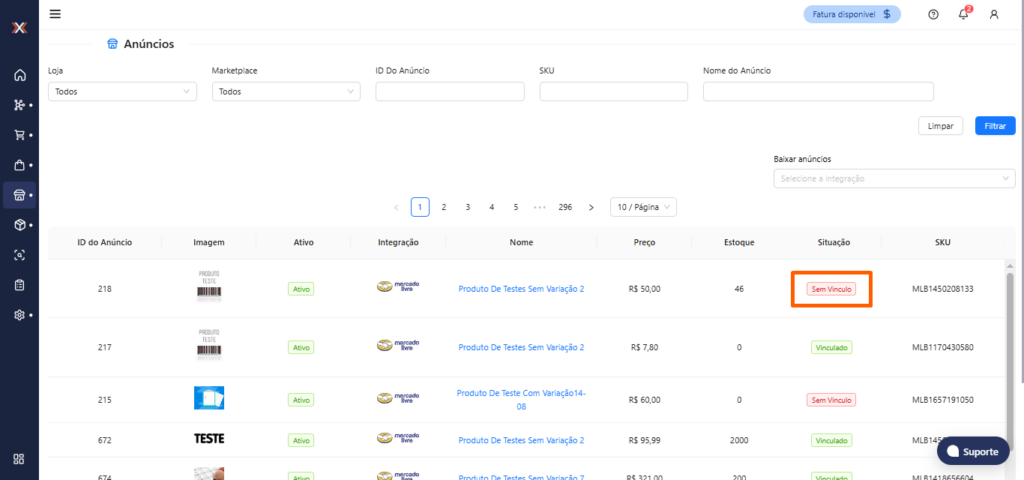Jump to last page 296
Screen dimensions: 1024x480
[565, 207]
